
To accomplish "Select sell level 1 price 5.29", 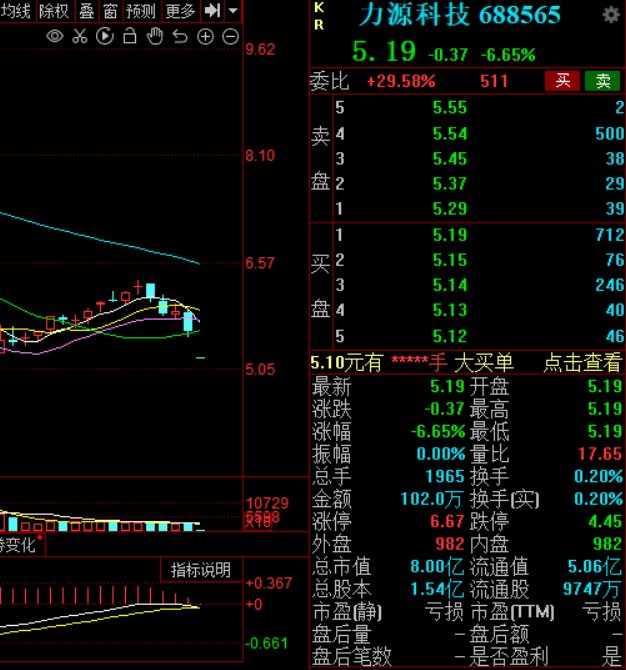I will (x=450, y=209).
